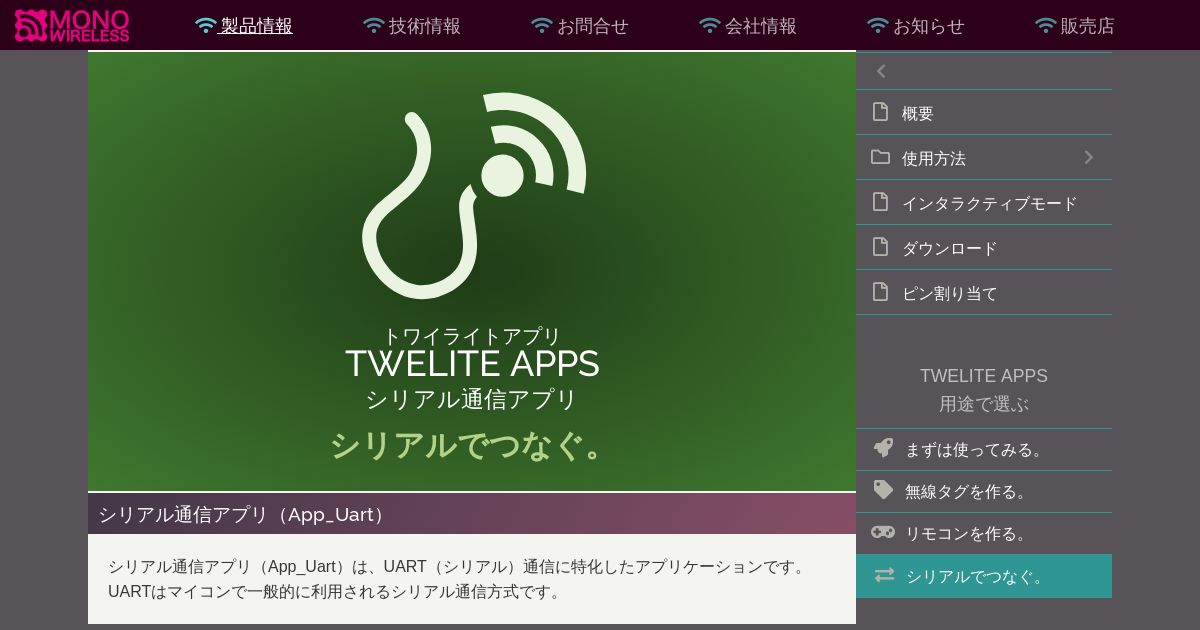
Task: Click wifi icon beside 販売店
Action: 1046,26
